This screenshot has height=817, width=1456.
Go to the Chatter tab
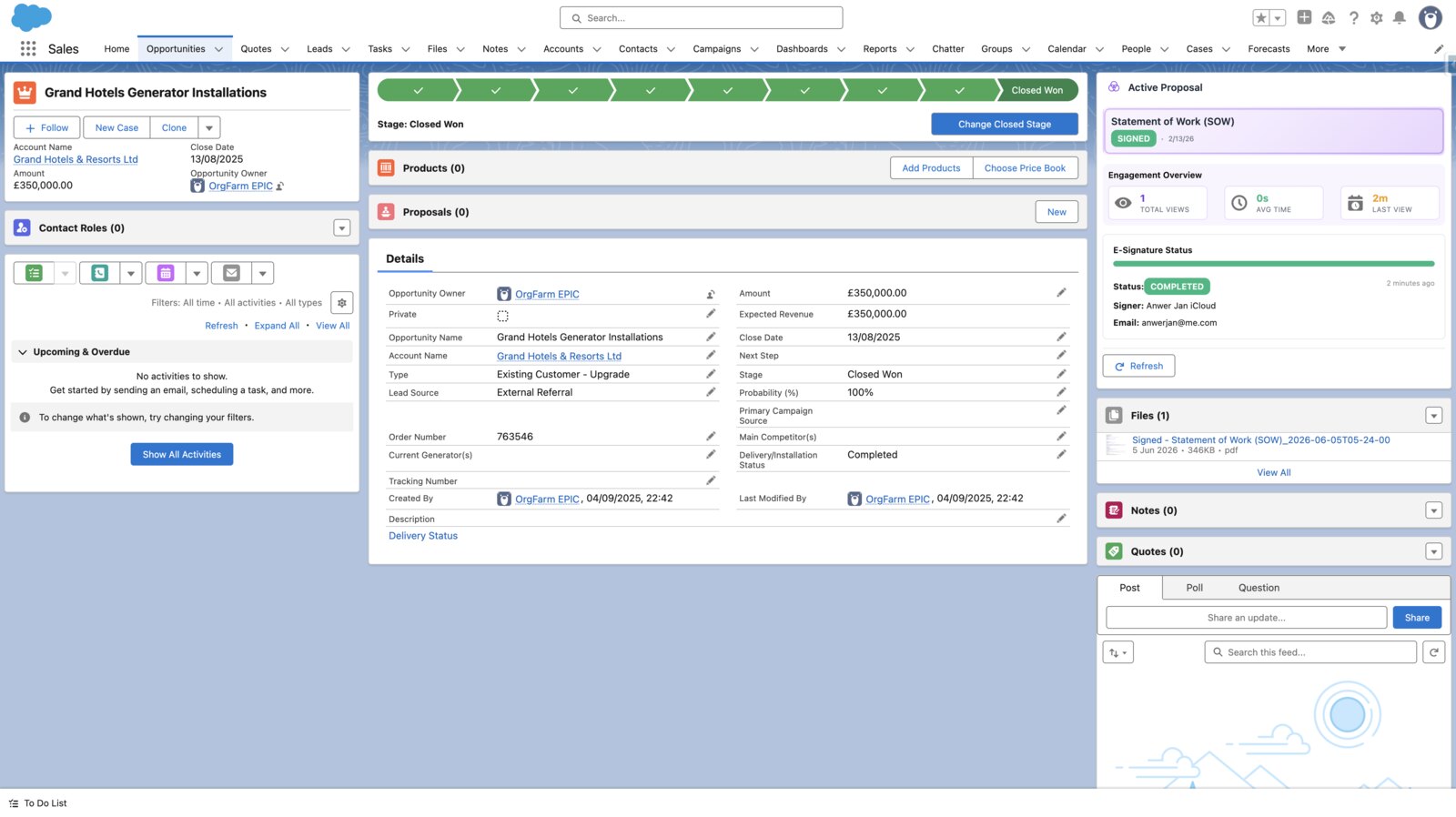coord(948,49)
